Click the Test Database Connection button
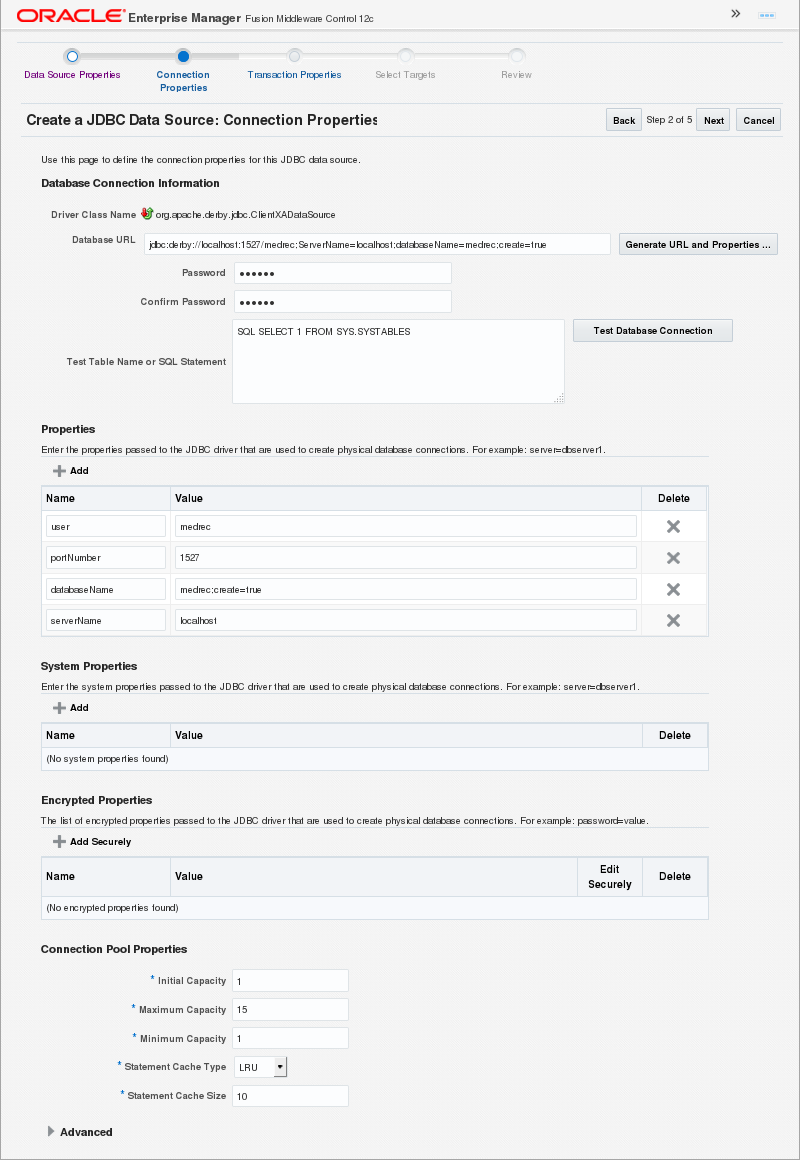 652,331
